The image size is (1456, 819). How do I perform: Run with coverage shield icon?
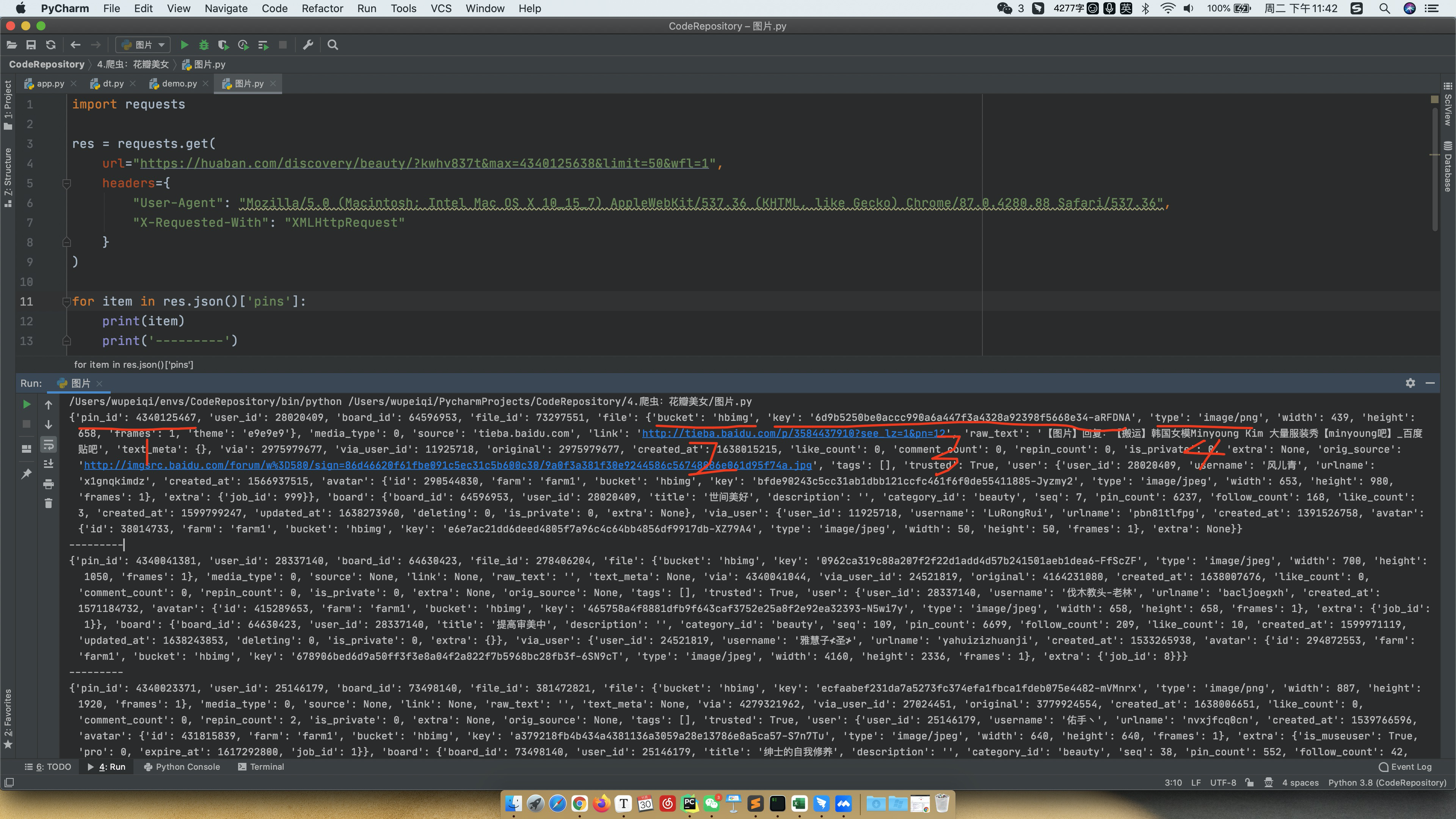[223, 45]
